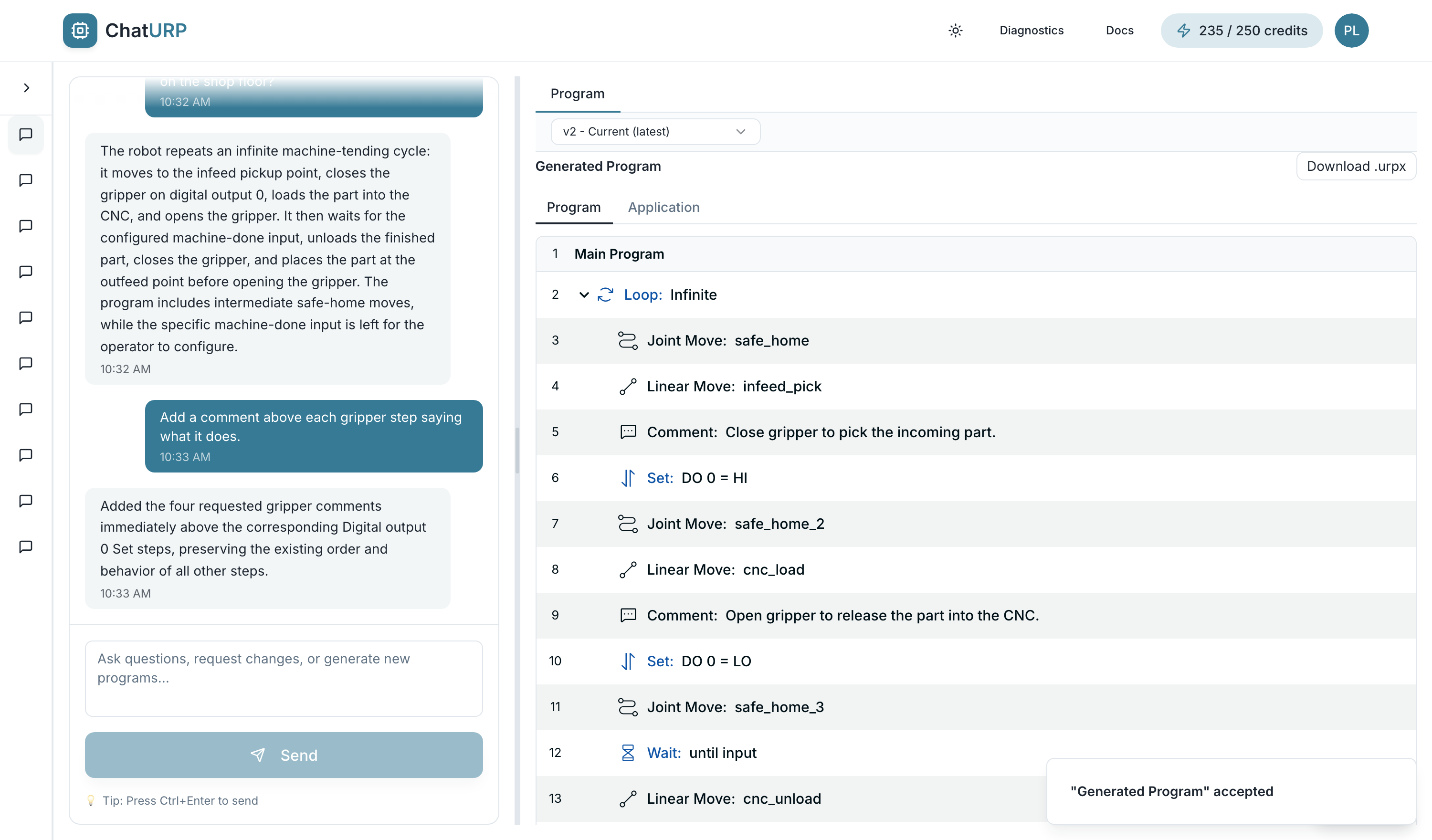Click the Joint Move icon for safe_home_2

(627, 524)
